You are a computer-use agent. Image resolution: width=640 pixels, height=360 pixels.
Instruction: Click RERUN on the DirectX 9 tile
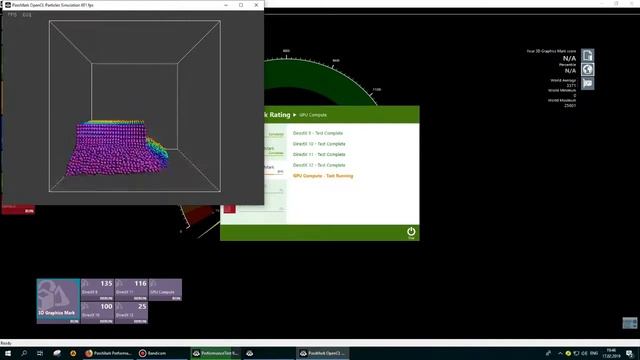coord(106,298)
